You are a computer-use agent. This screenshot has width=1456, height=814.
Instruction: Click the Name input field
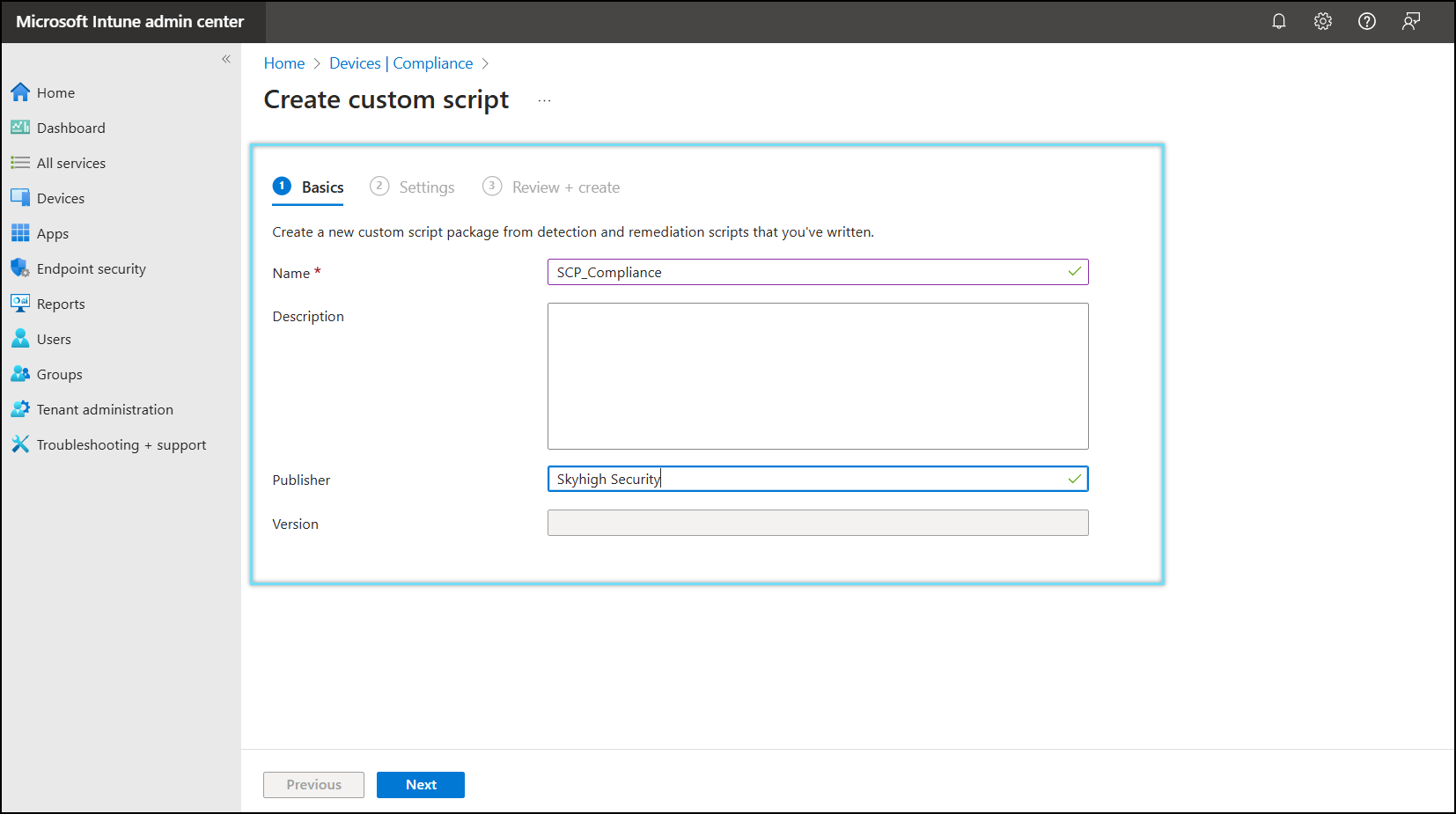tap(818, 272)
